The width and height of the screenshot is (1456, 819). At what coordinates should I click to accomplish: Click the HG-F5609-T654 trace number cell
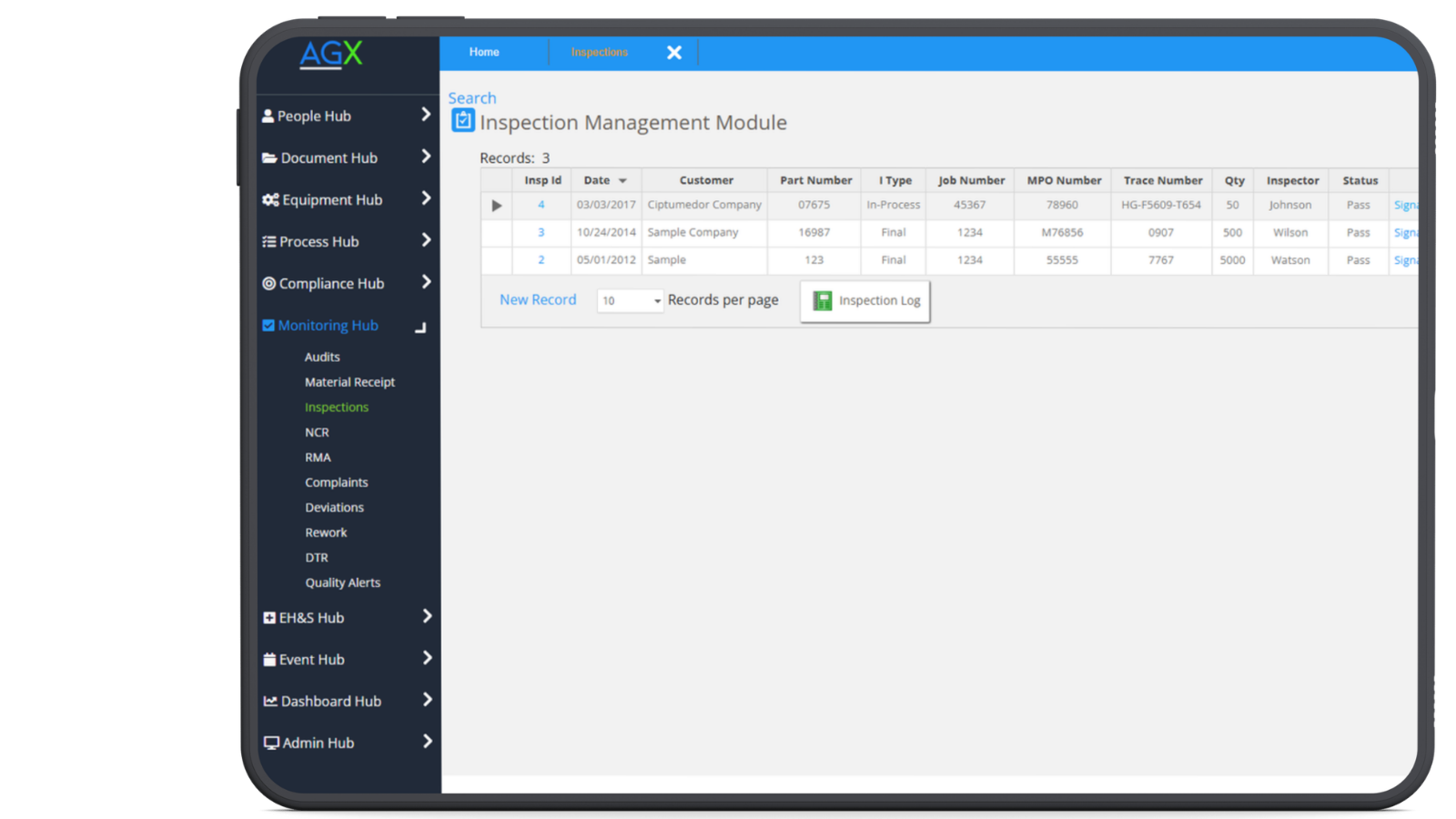1161,205
